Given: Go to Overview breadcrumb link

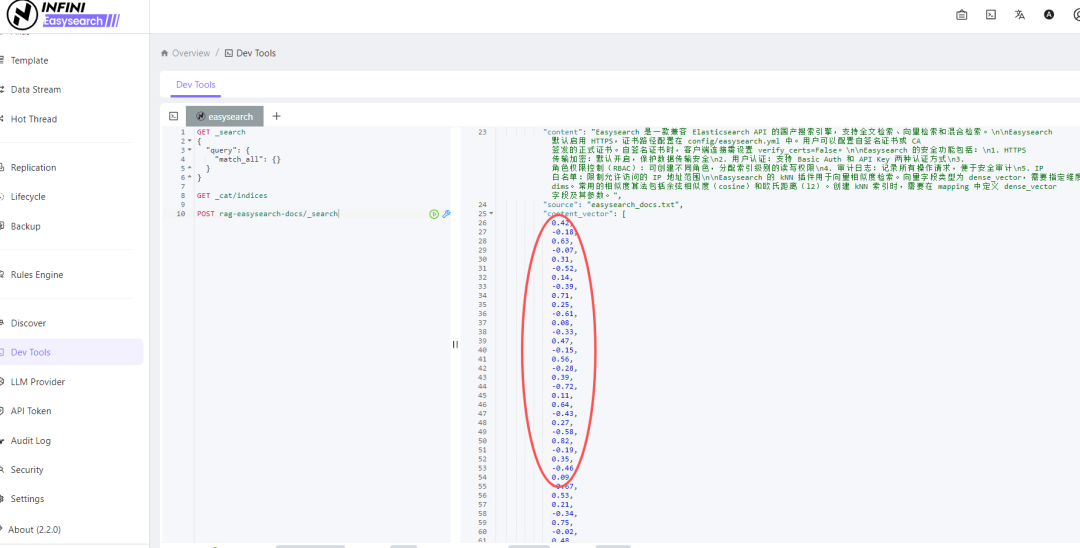Looking at the screenshot, I should coord(191,53).
